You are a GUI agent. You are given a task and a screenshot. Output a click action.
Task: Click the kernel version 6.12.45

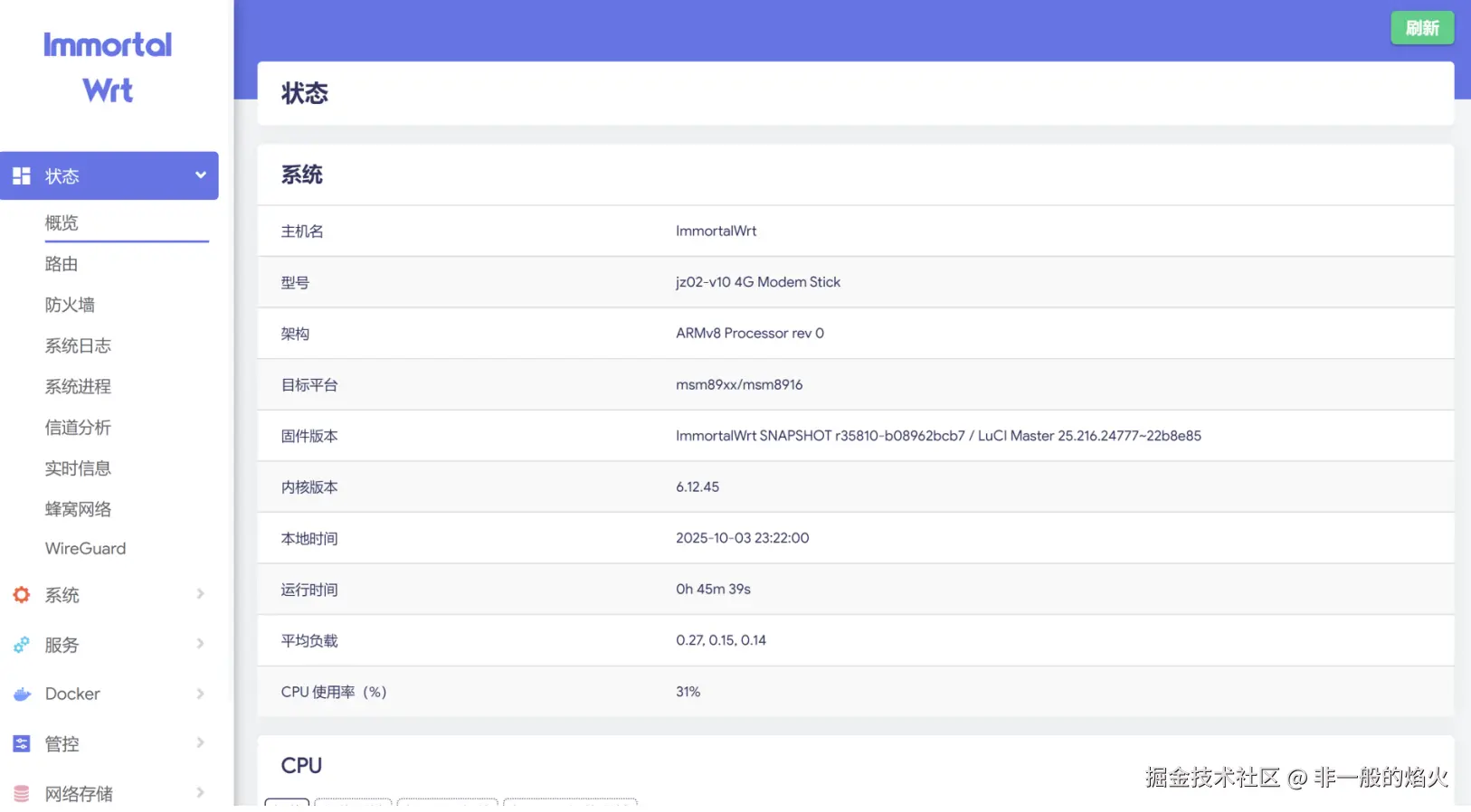coord(698,487)
